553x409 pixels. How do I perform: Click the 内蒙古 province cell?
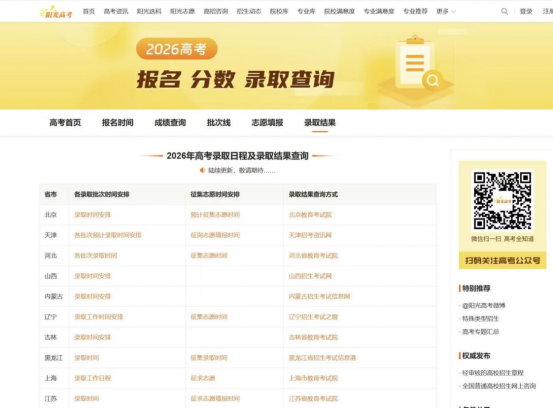click(54, 297)
